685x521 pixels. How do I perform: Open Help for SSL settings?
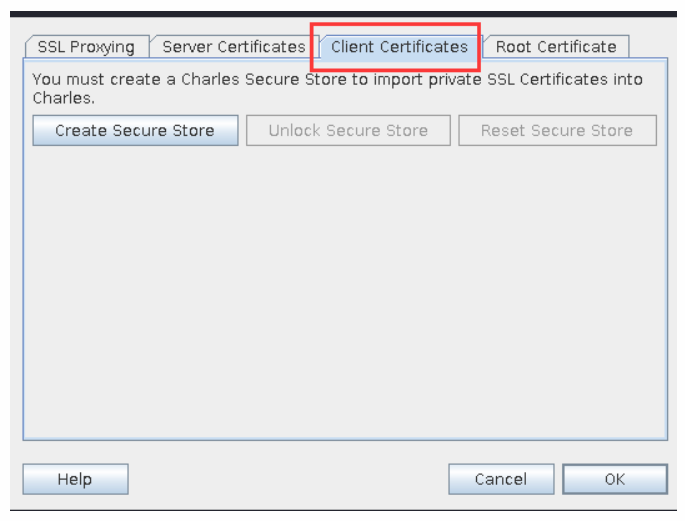75,479
